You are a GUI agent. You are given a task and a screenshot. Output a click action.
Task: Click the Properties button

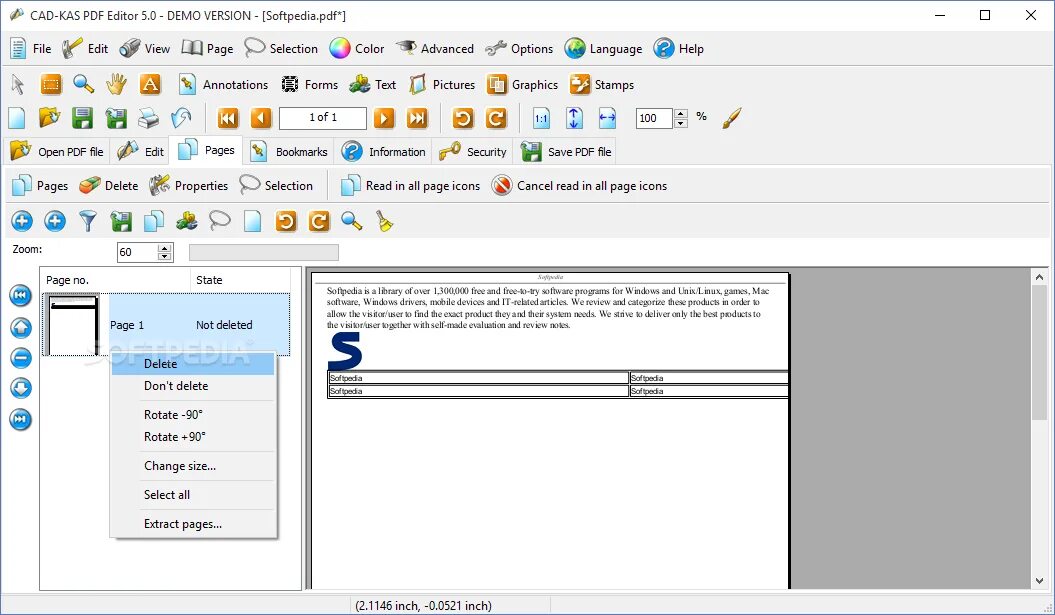coord(188,186)
